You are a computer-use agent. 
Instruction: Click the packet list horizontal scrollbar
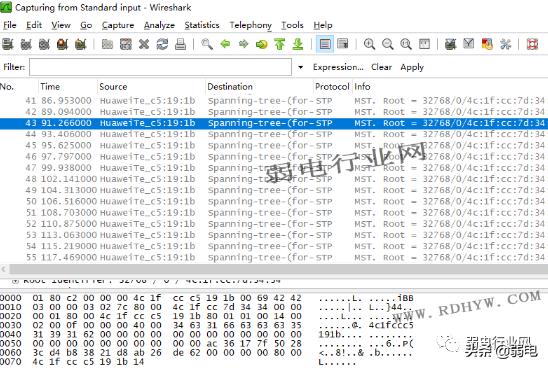274,269
